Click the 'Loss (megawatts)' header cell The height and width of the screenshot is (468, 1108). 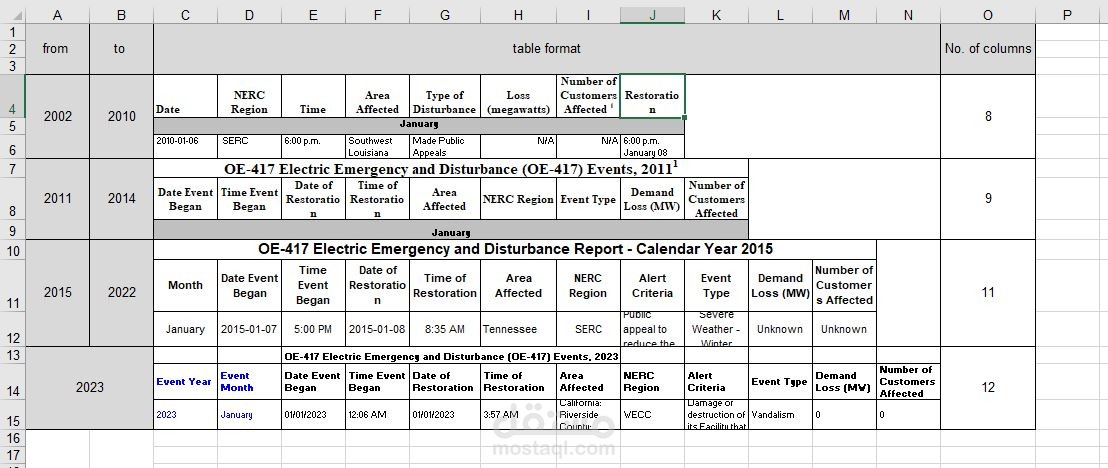[518, 96]
